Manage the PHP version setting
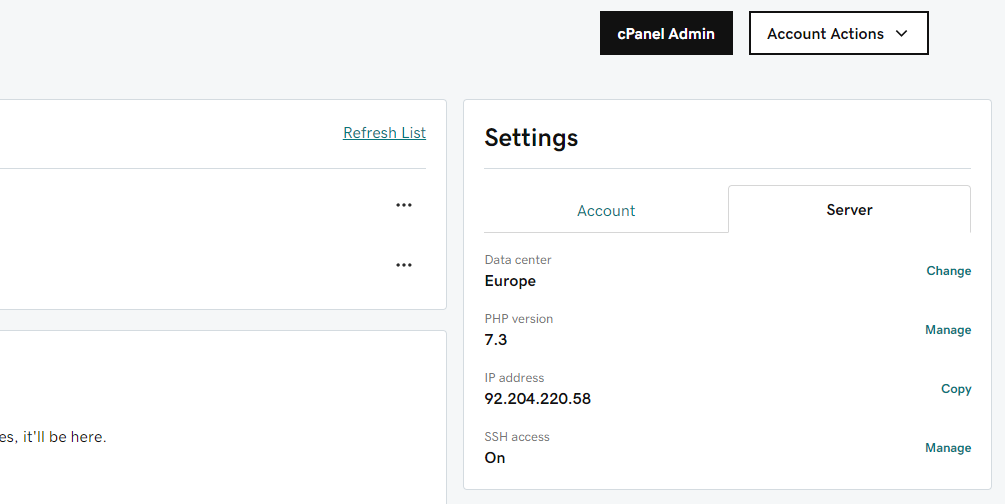The height and width of the screenshot is (504, 1005). [x=948, y=330]
